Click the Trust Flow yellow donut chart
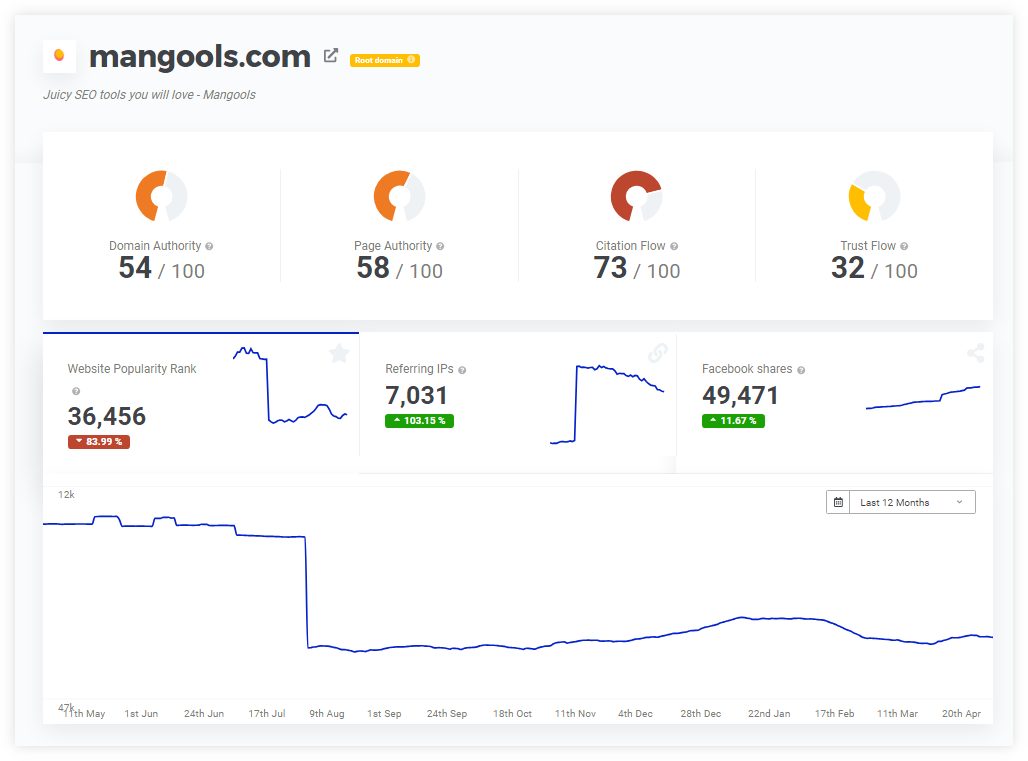 coord(873,197)
